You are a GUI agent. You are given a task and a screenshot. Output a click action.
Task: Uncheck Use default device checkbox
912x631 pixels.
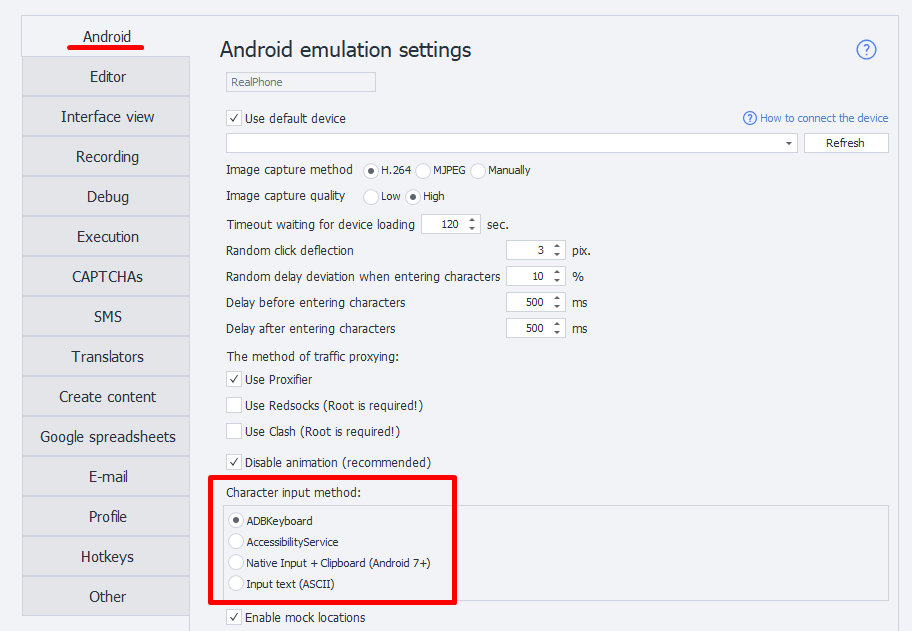pos(234,118)
